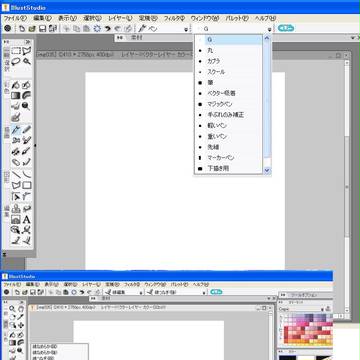The image size is (360, 360).
Task: Click the cyan badge button in upper toolbar
Action: pos(286,29)
